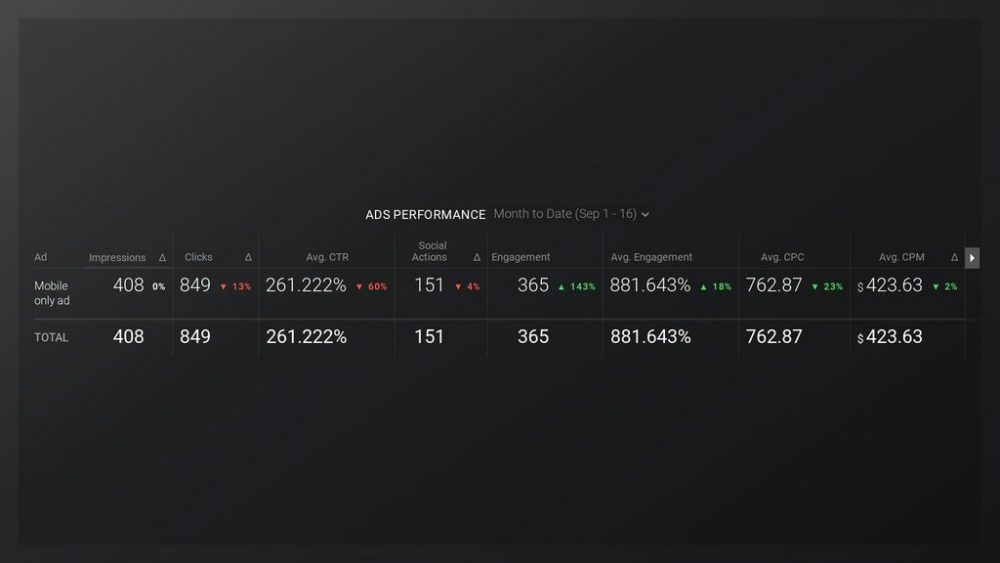Screen dimensions: 1000x563
Task: Click the Avg. CPC column header
Action: pos(782,258)
